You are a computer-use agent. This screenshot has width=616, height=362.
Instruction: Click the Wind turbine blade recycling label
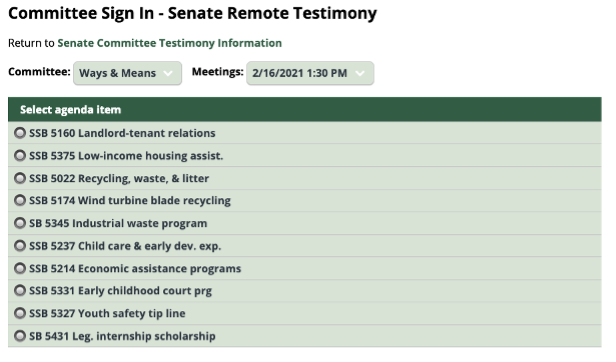coord(154,200)
